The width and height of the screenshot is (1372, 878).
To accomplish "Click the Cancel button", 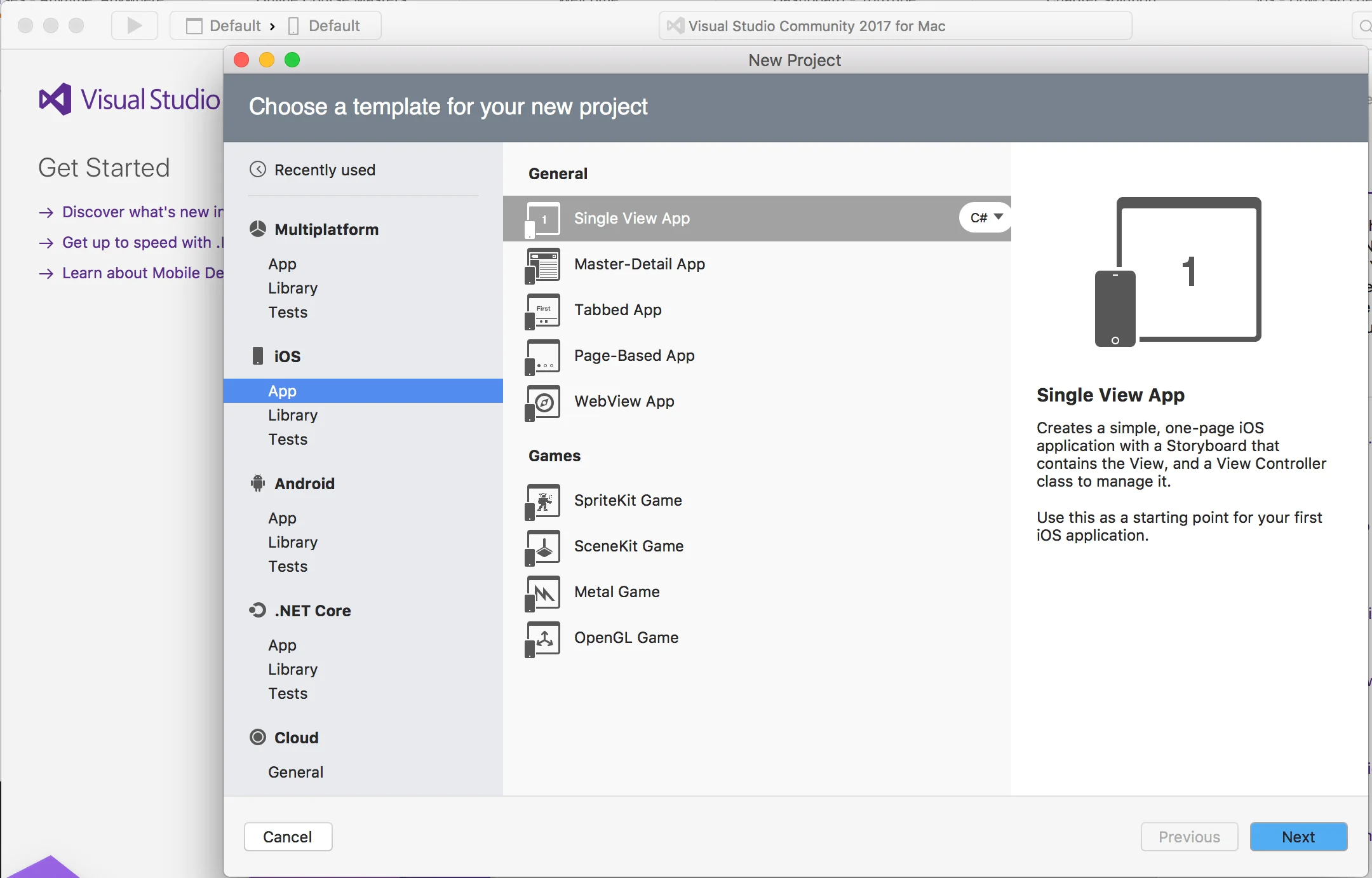I will (288, 837).
